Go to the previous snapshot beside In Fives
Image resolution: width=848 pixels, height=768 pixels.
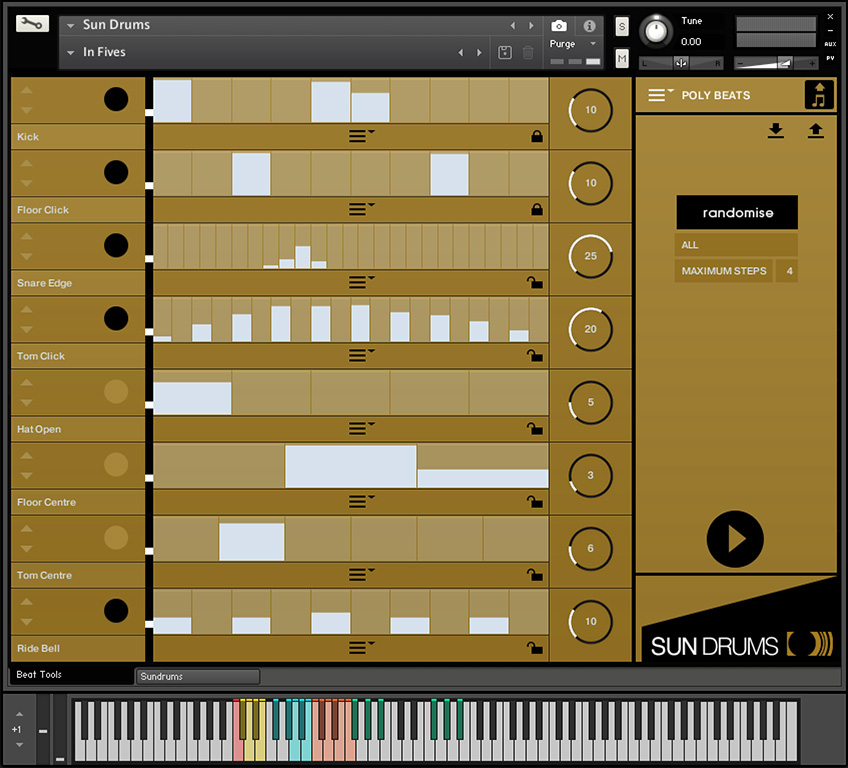[x=461, y=52]
